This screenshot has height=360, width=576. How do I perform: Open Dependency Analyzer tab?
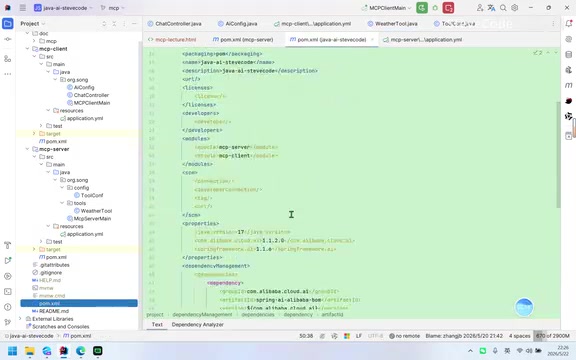coord(198,325)
